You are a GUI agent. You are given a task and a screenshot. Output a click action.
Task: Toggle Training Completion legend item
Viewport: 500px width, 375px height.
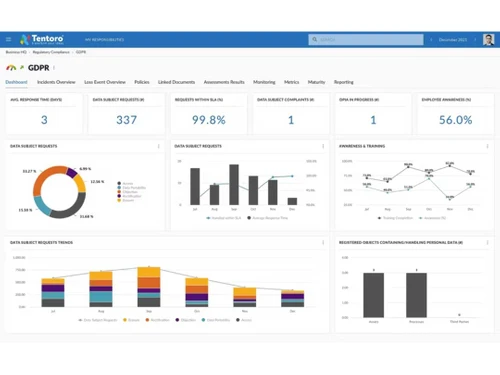pos(395,218)
